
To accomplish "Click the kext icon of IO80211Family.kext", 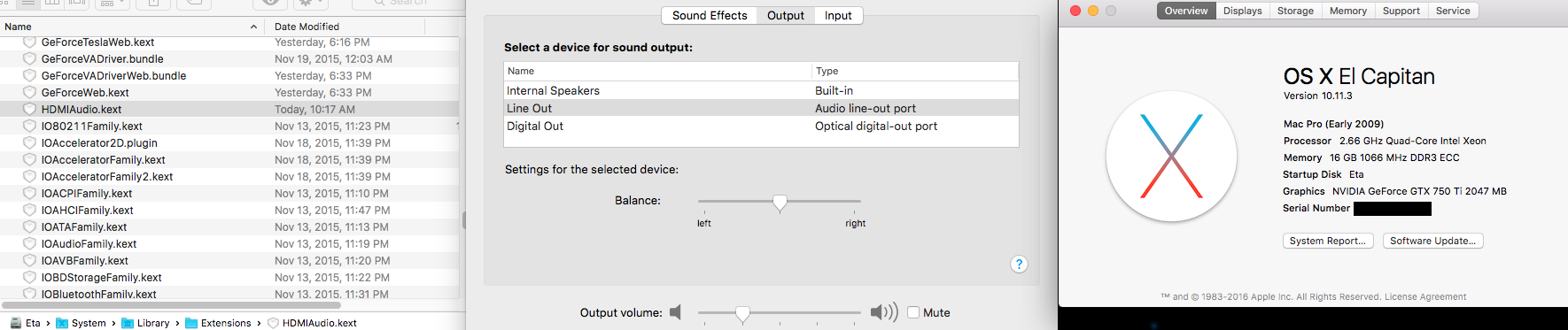I will tap(29, 126).
